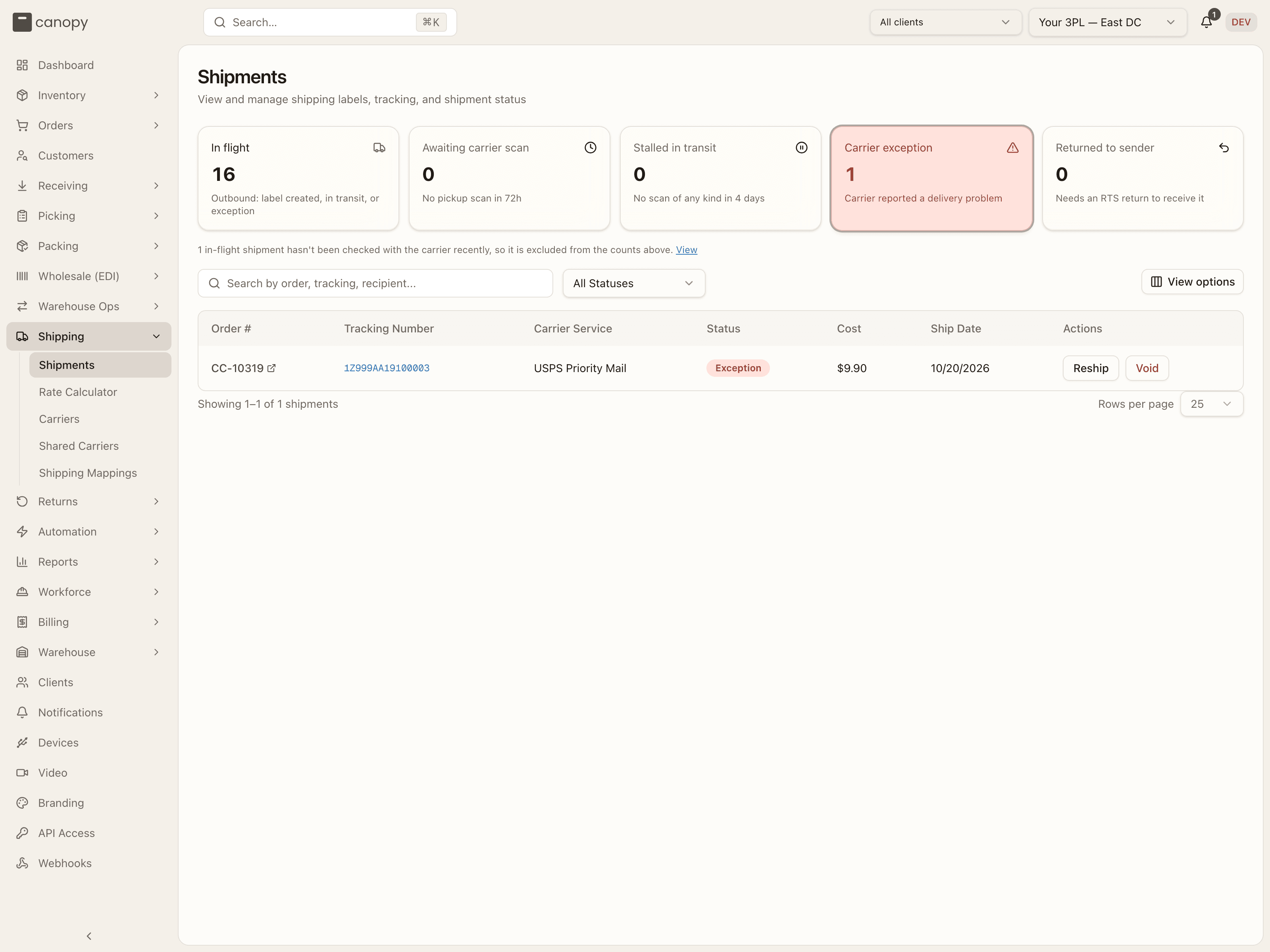The image size is (1270, 952).
Task: Expand the Orders menu
Action: click(x=89, y=126)
